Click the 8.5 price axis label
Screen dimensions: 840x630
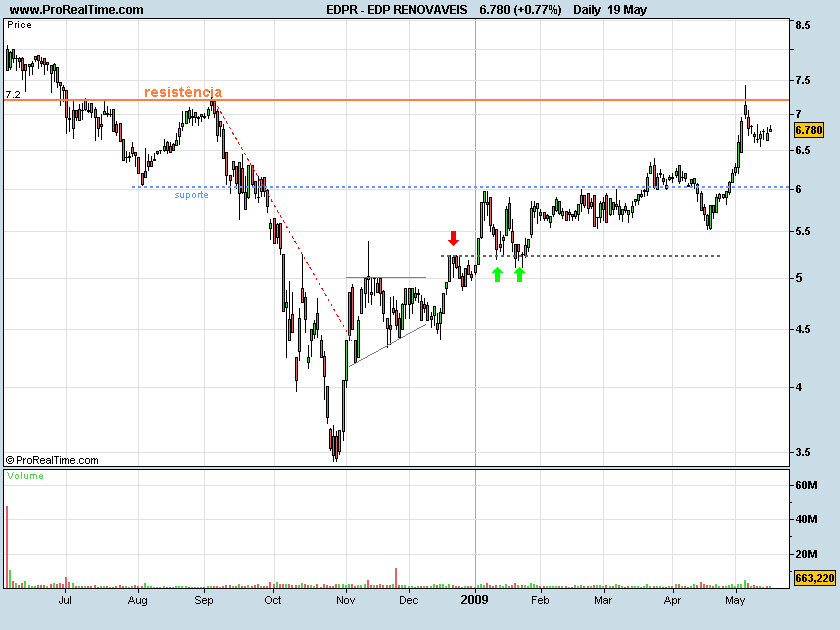pyautogui.click(x=803, y=25)
